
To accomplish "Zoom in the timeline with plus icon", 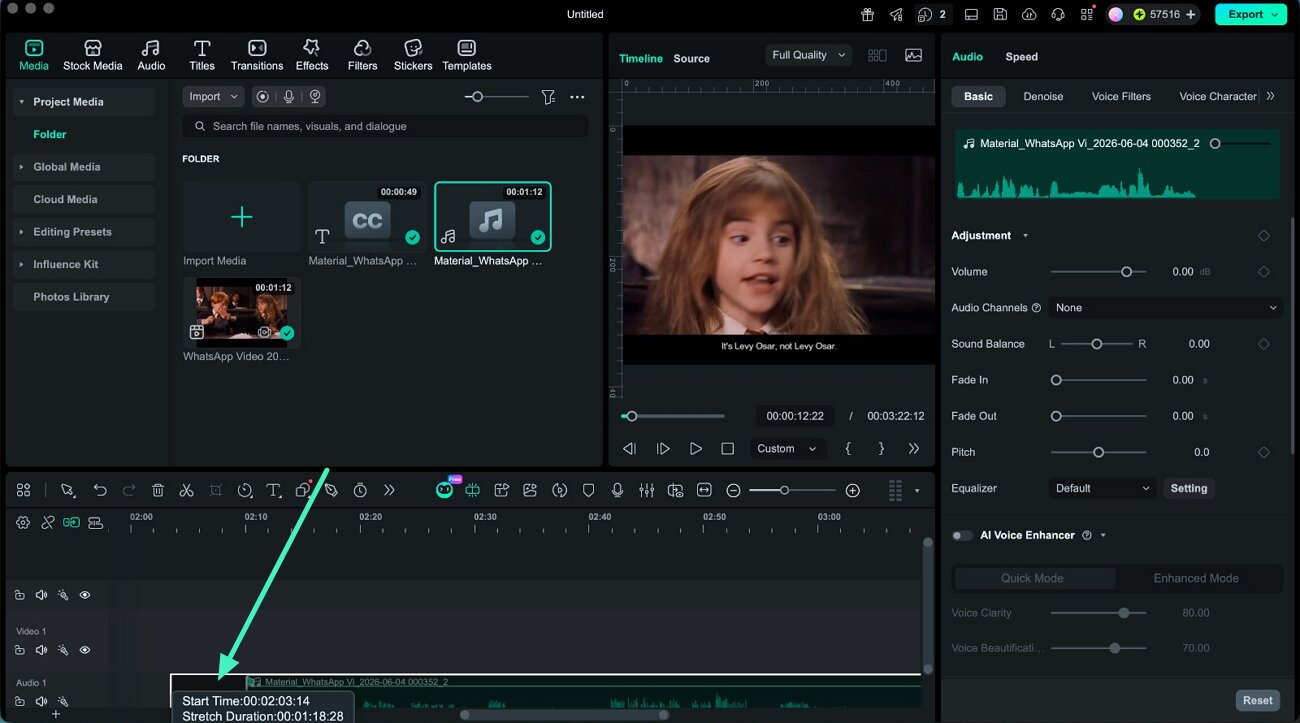I will (x=852, y=490).
